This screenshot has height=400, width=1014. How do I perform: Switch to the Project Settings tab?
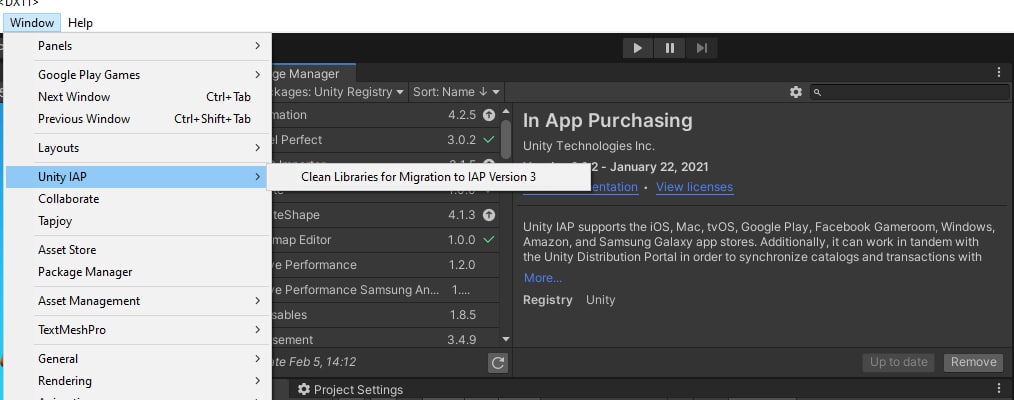pos(350,389)
